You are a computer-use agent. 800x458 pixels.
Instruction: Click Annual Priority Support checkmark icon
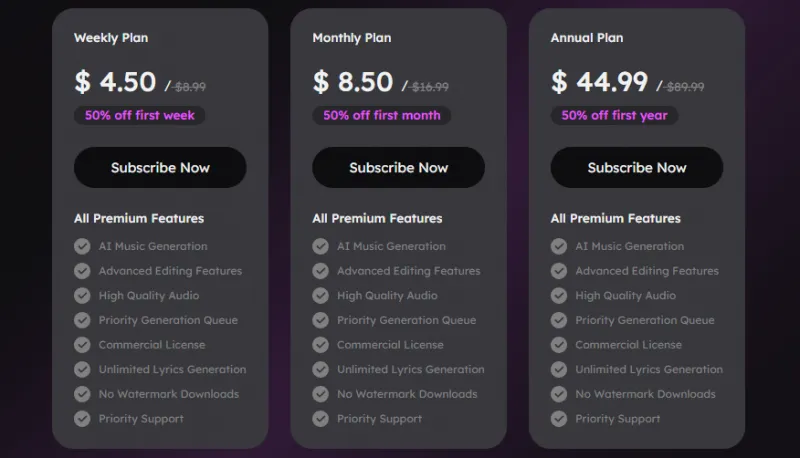tap(559, 419)
